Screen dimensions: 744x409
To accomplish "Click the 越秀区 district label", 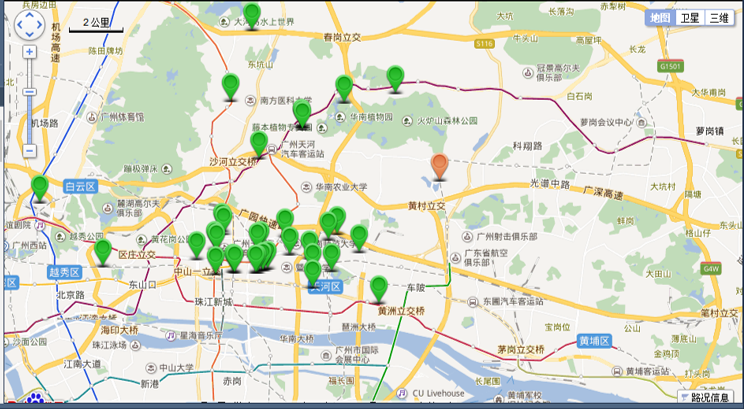I will 61,271.
